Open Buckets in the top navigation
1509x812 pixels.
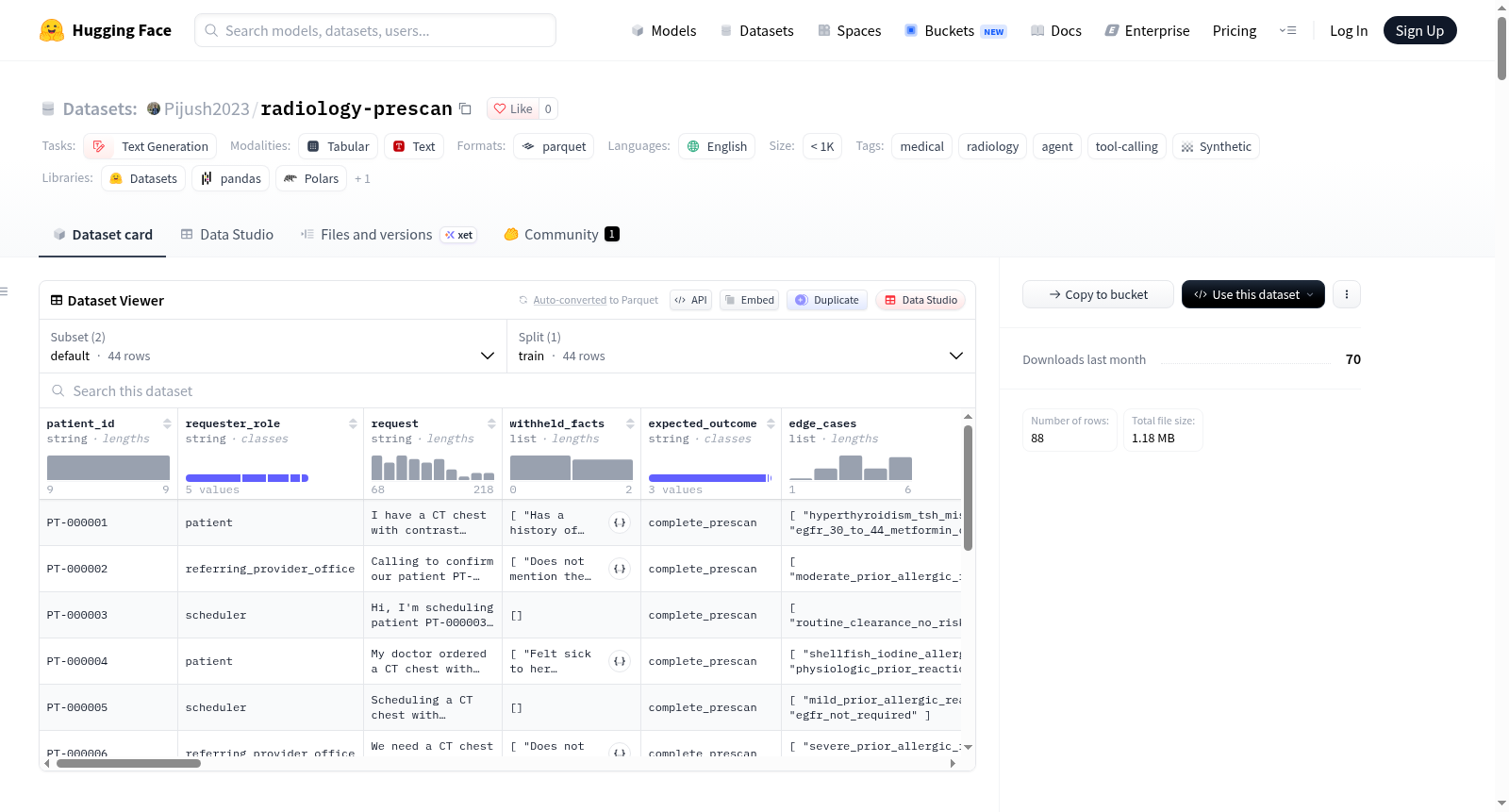point(955,30)
